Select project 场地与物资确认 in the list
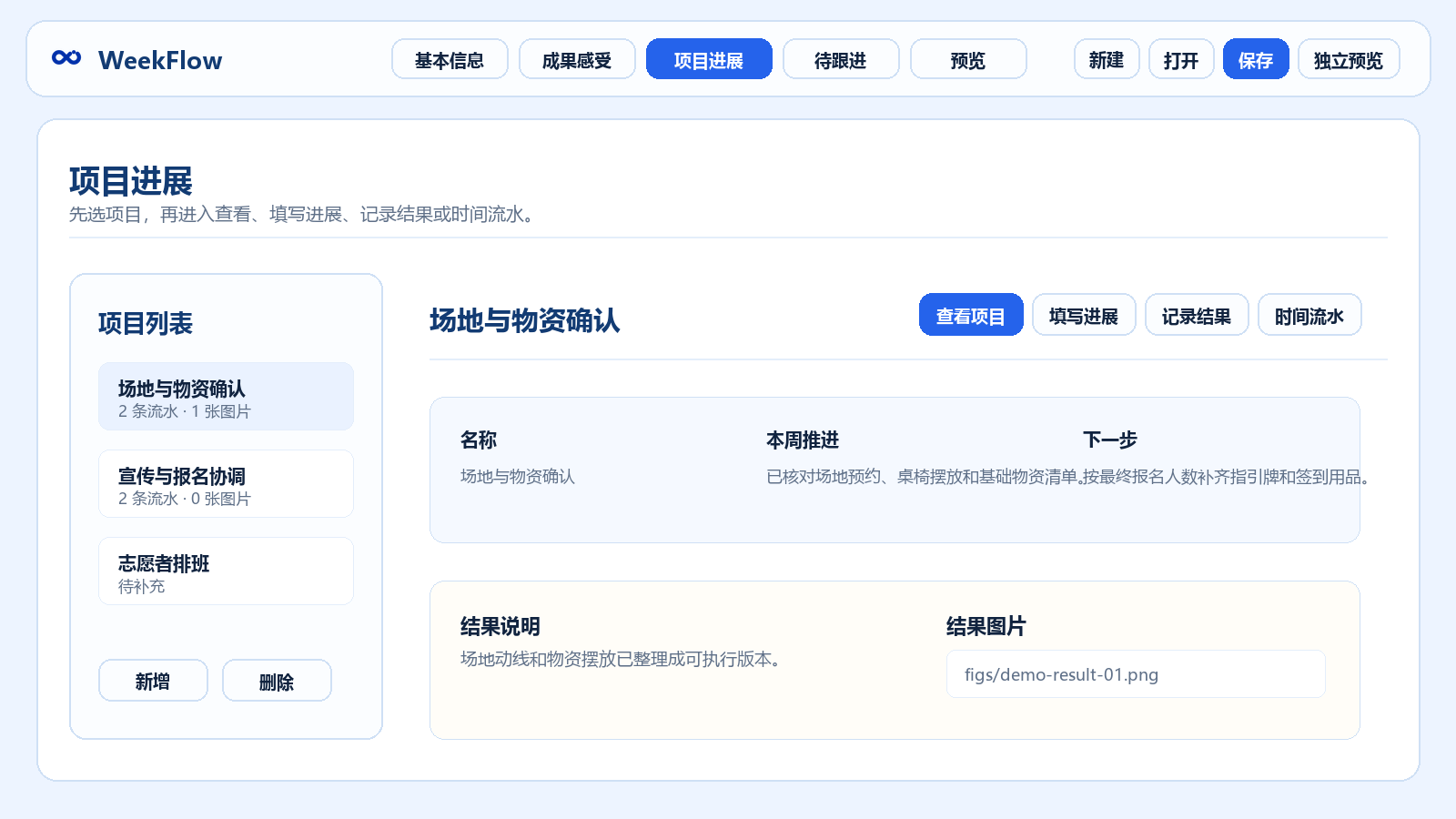 226,397
